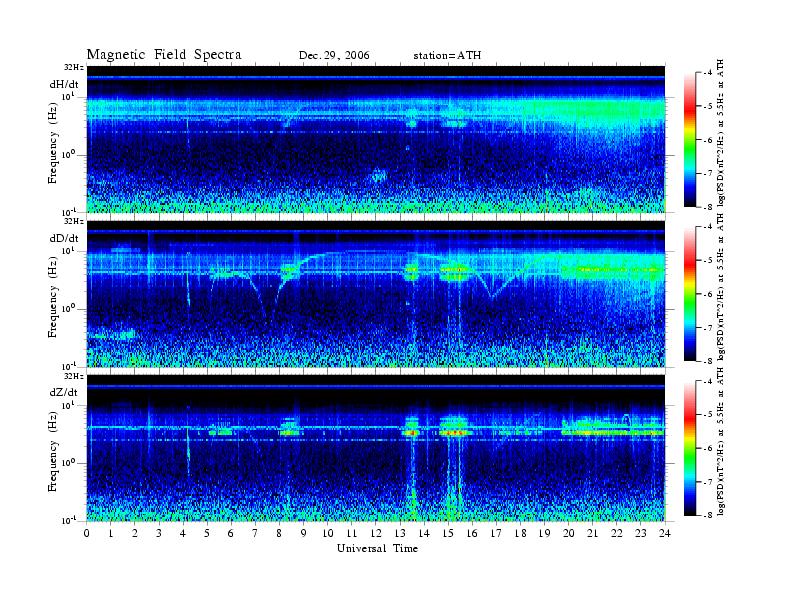Click the time tick label '20'

pos(568,533)
